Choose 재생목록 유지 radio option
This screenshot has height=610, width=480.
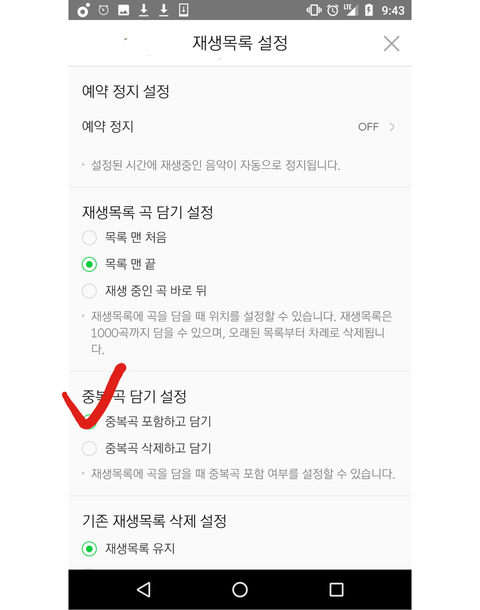(89, 549)
